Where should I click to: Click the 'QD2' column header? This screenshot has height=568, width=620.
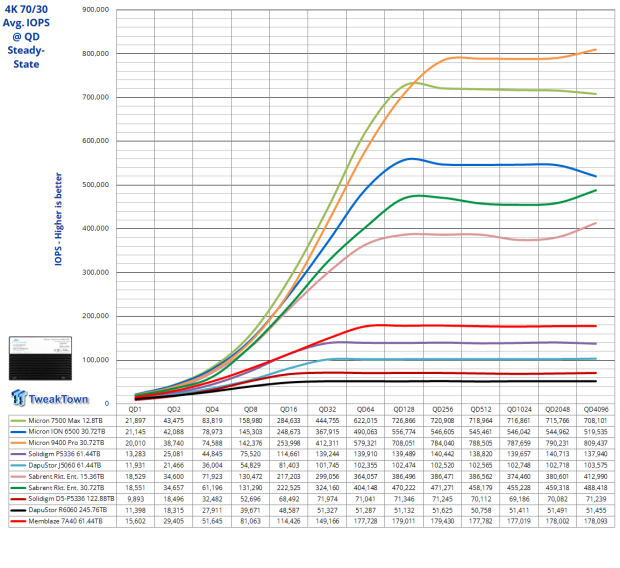pyautogui.click(x=174, y=409)
